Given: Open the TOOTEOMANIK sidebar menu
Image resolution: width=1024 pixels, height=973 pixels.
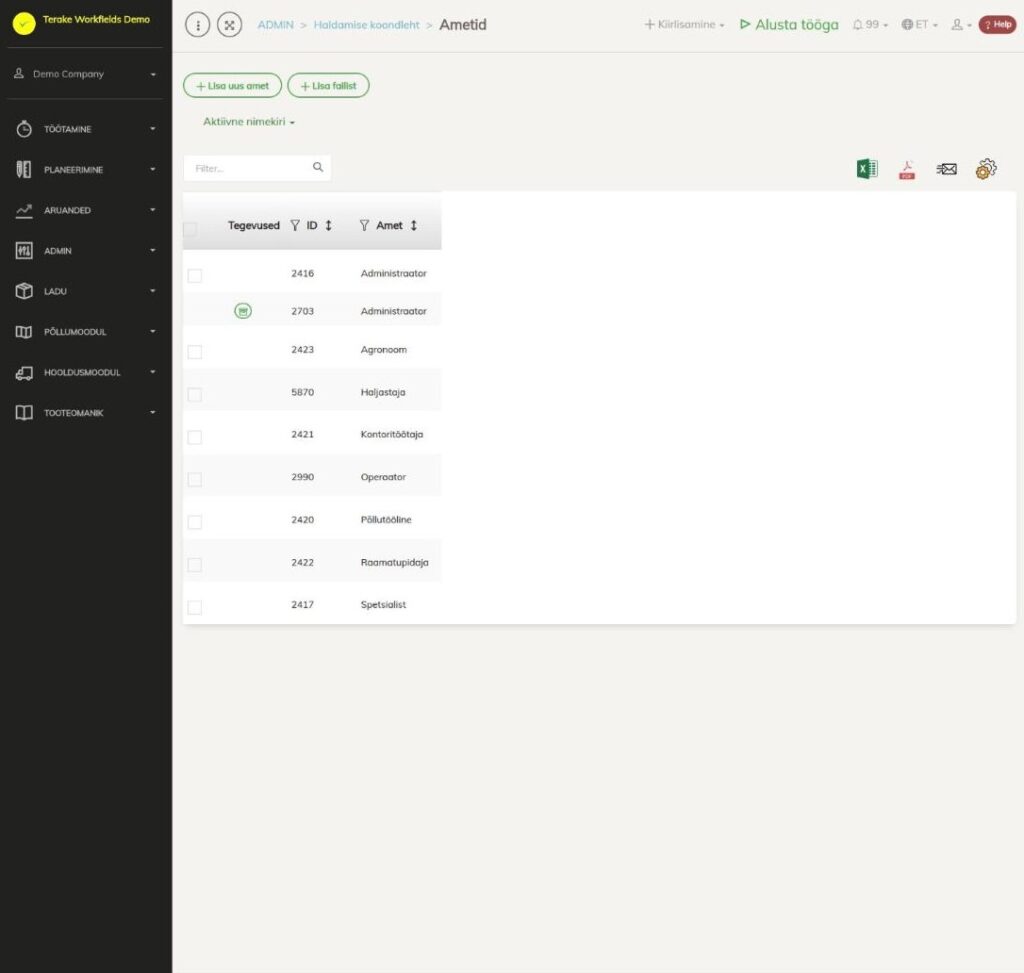Looking at the screenshot, I should click(x=86, y=413).
